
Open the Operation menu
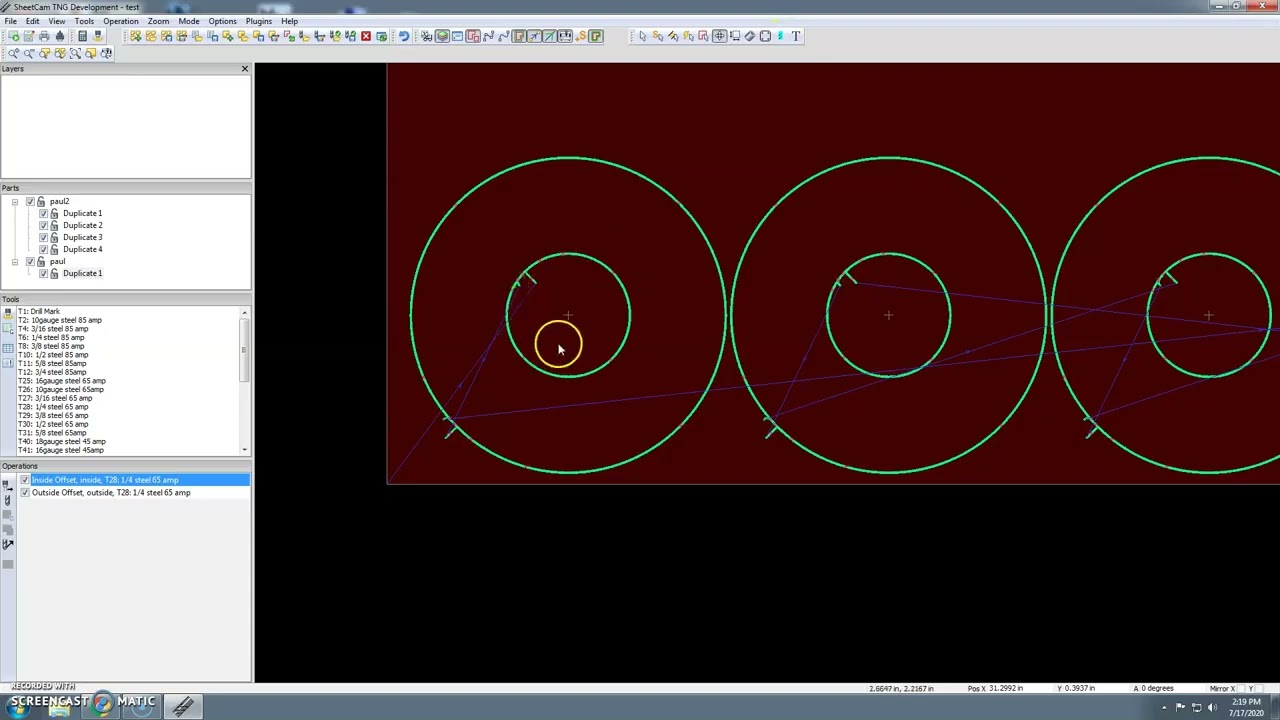point(121,21)
